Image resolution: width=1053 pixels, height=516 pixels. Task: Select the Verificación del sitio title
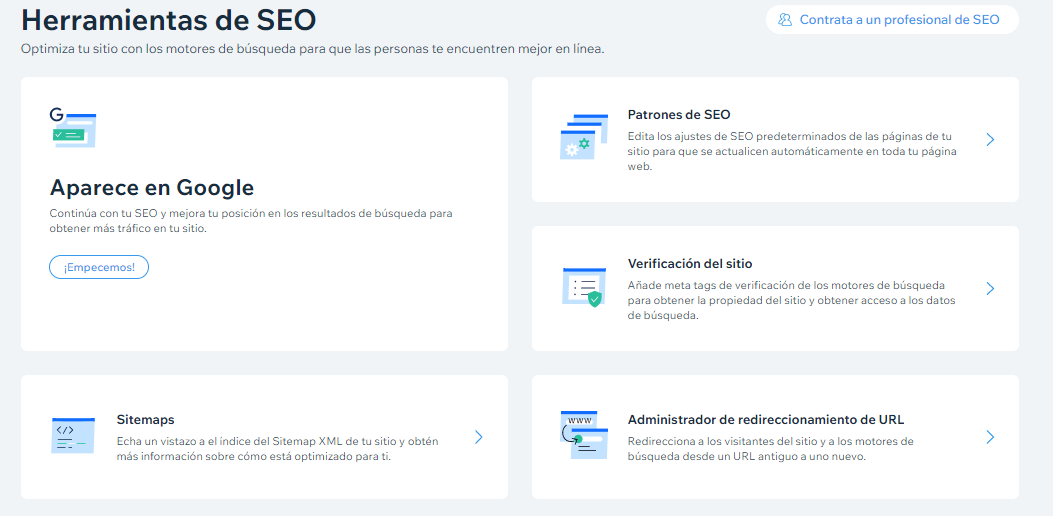tap(689, 264)
